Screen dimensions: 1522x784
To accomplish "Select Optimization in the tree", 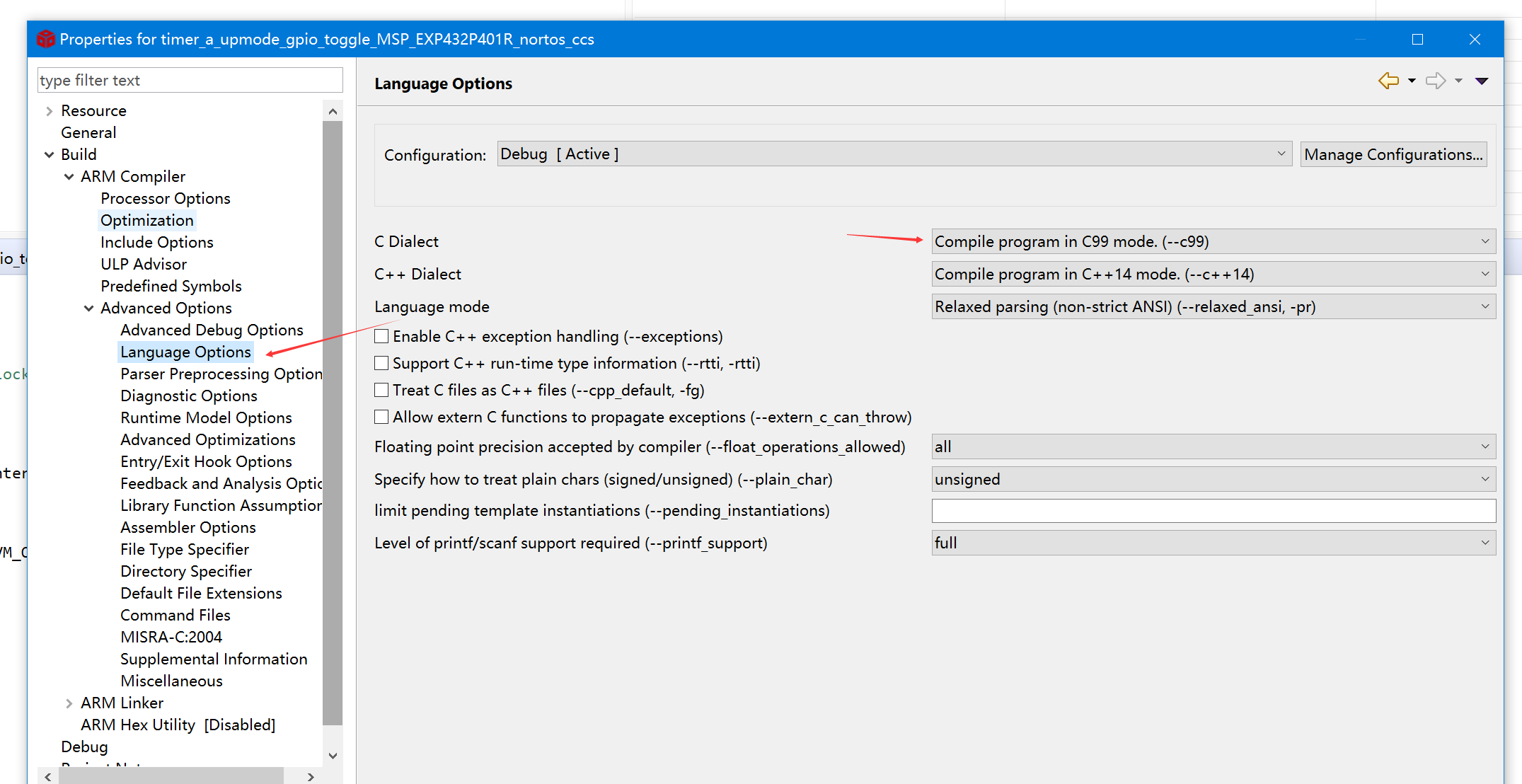I will pyautogui.click(x=146, y=220).
